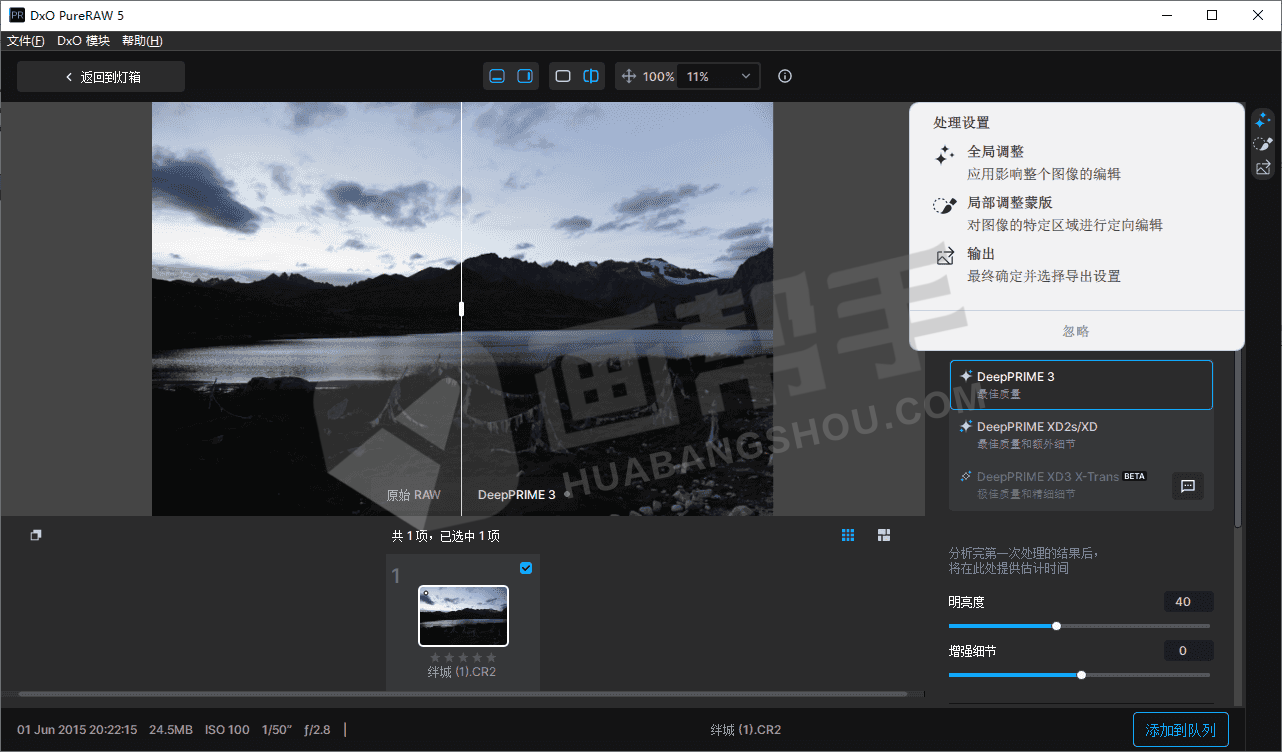Open local adjustment mask brush icon in sidebar

pyautogui.click(x=1263, y=144)
